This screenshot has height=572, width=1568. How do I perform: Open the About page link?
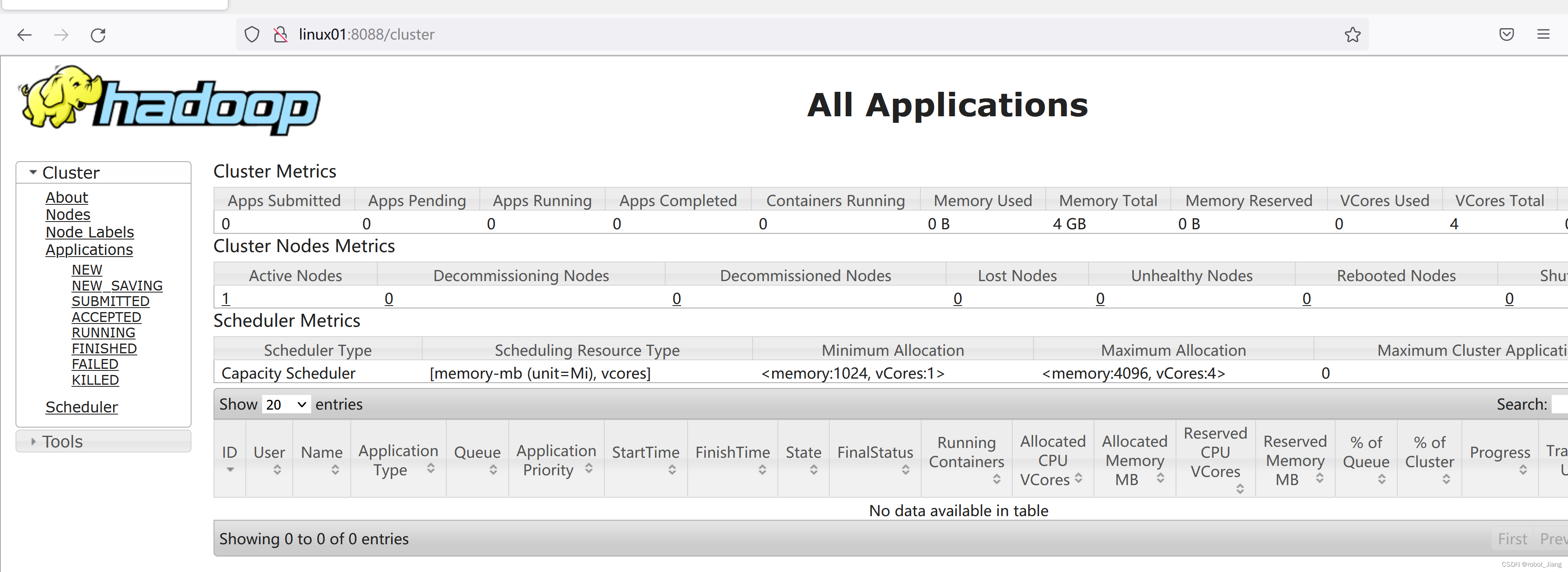tap(66, 197)
